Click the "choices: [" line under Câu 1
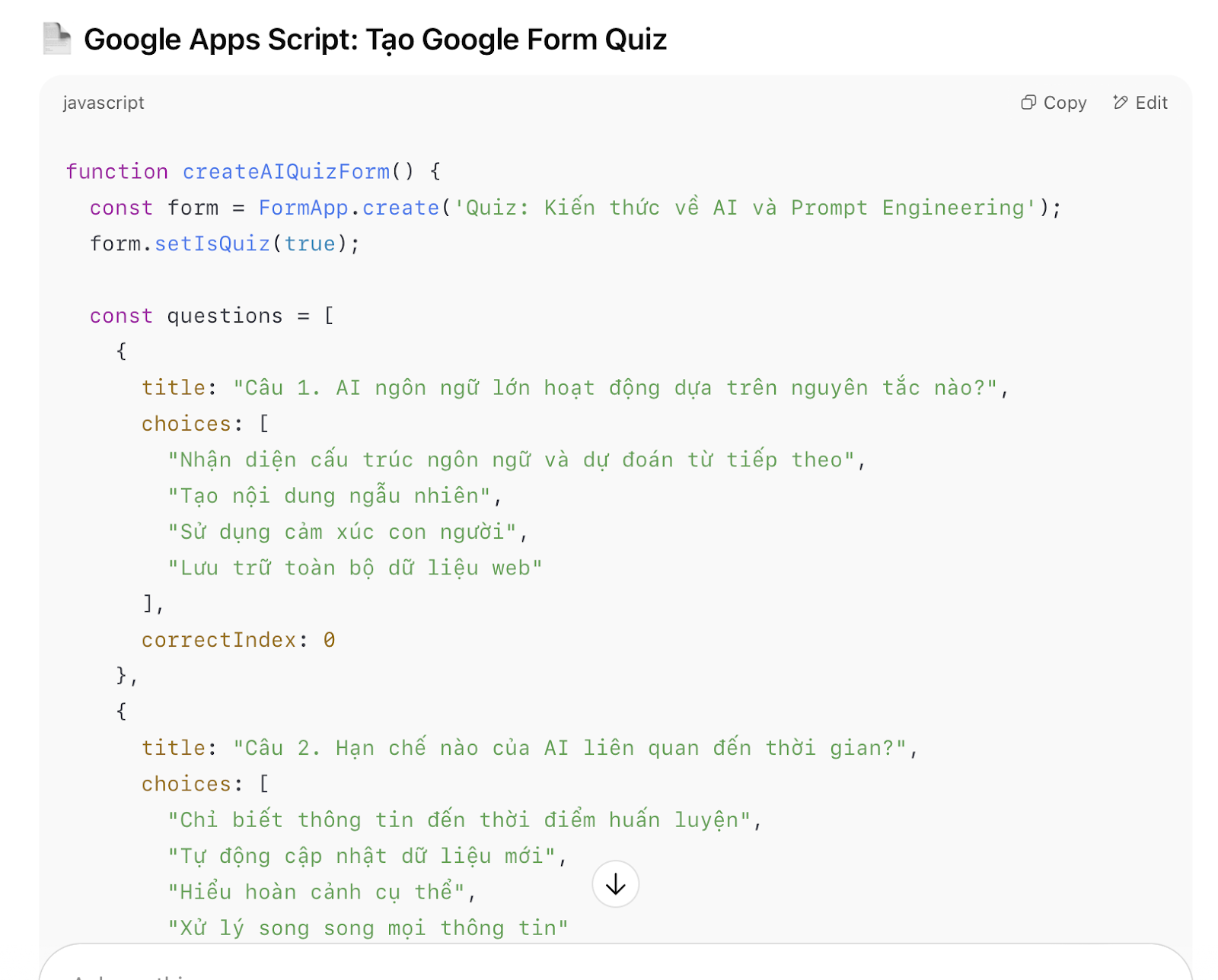The height and width of the screenshot is (980, 1218). coord(206,423)
